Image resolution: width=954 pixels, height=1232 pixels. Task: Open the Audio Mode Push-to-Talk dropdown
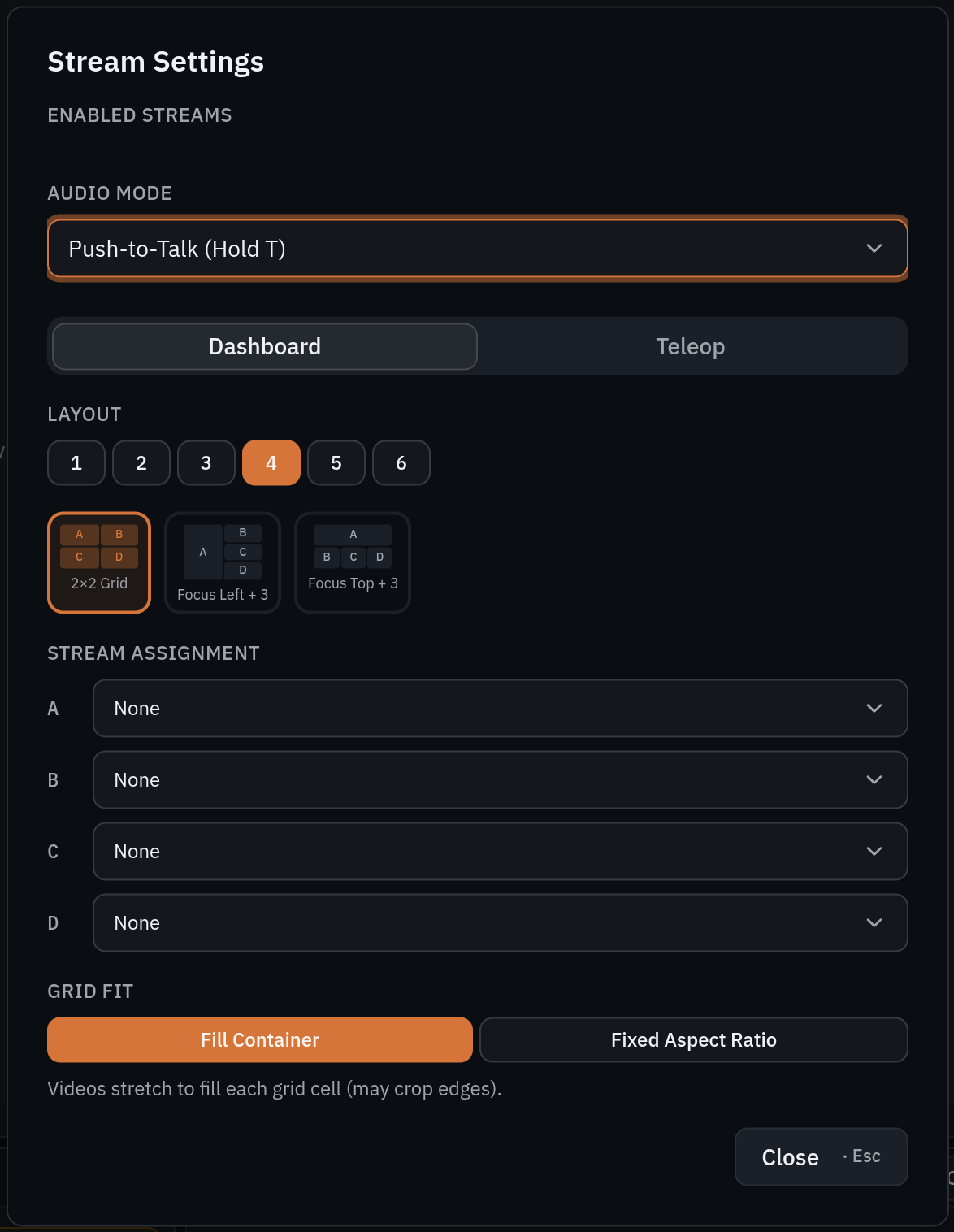[x=478, y=249]
